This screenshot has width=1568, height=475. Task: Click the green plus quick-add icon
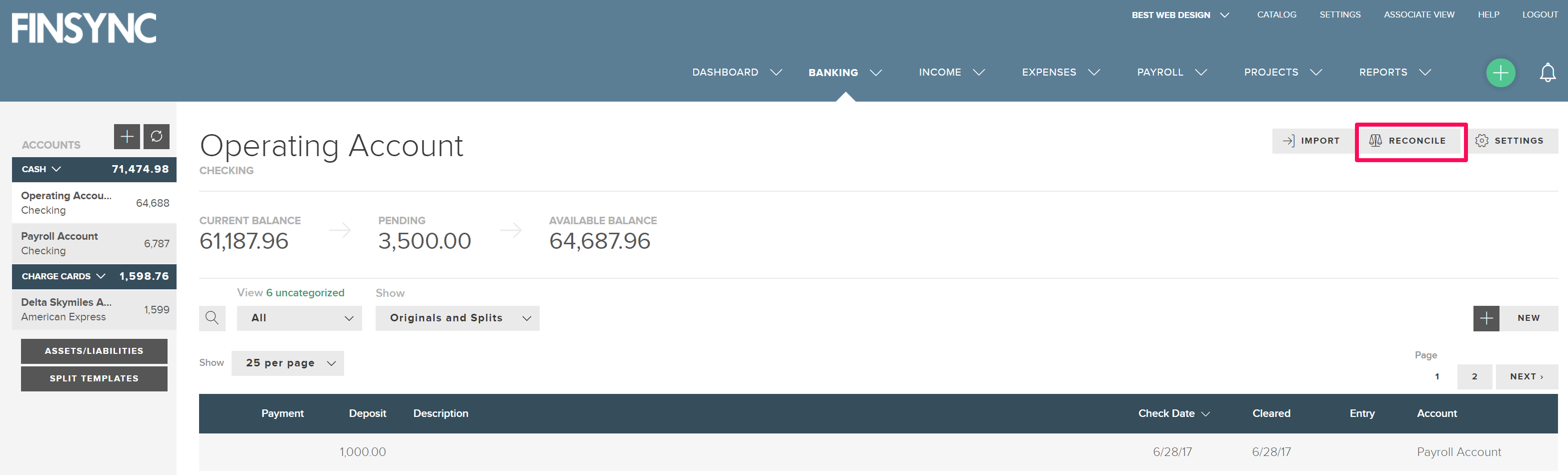tap(1500, 73)
